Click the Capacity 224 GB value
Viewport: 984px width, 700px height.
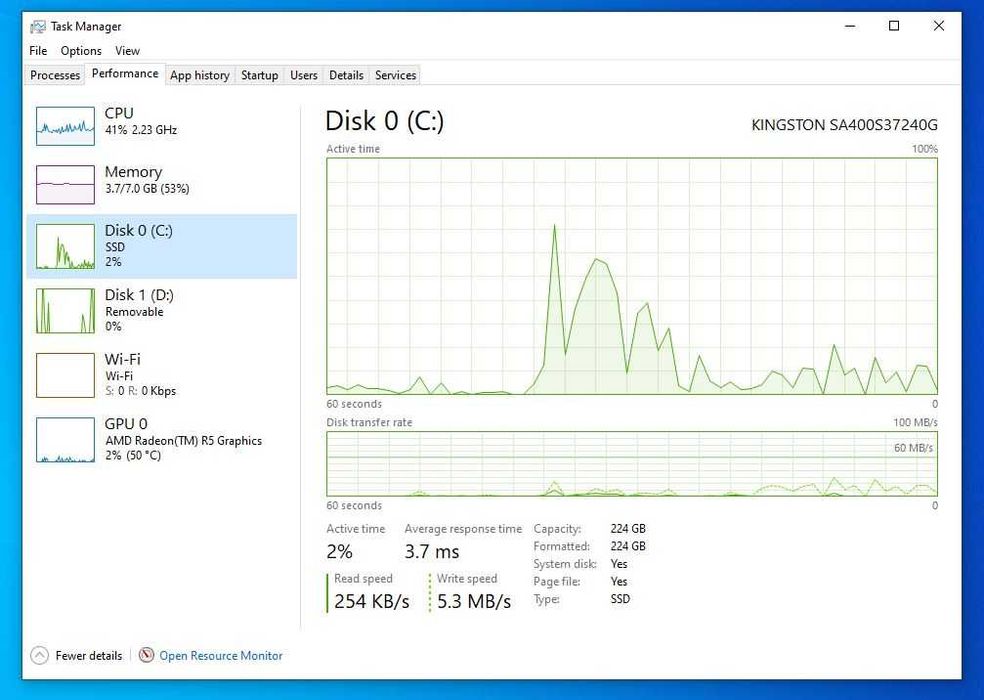point(628,529)
